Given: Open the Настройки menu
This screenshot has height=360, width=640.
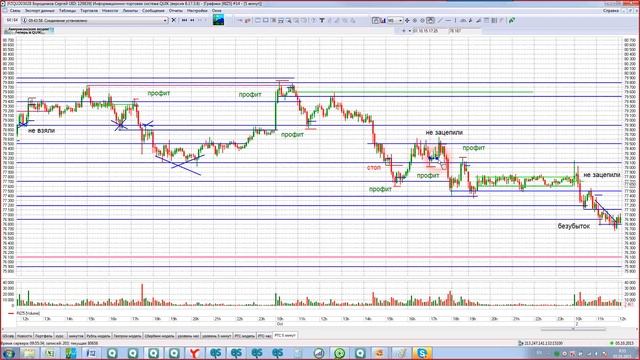Looking at the screenshot, I should (197, 11).
